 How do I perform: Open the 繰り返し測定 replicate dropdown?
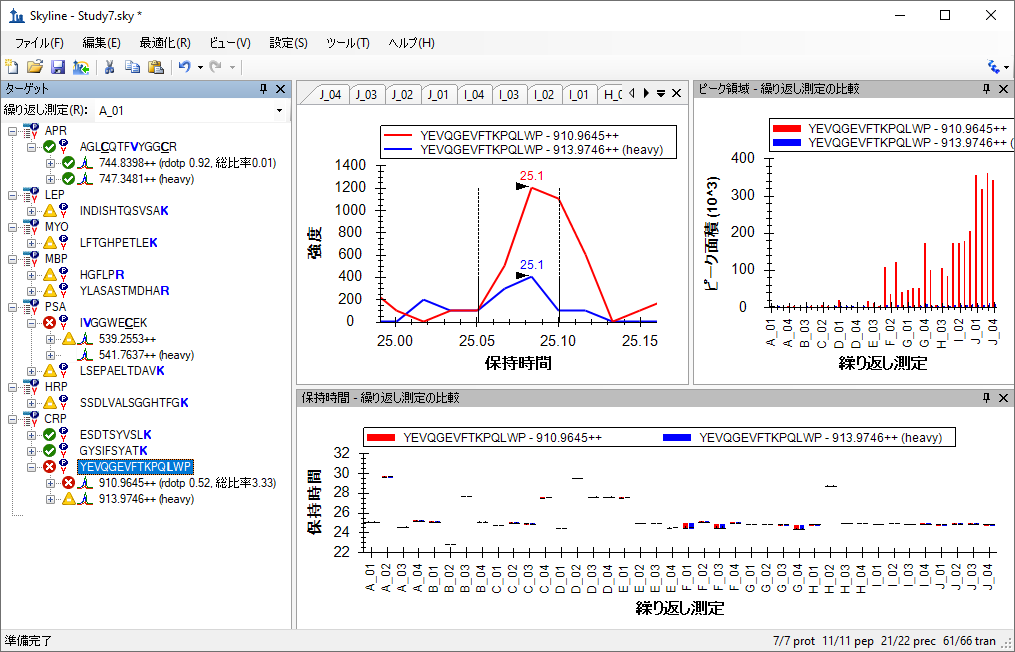click(x=279, y=111)
